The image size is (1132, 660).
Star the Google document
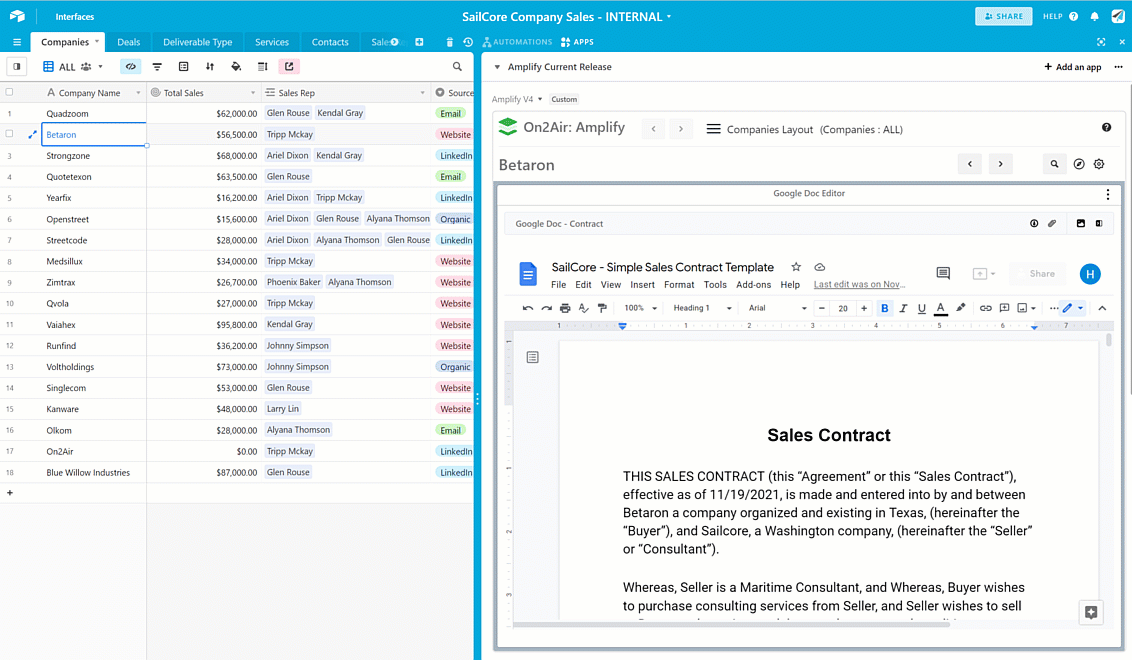(x=796, y=266)
